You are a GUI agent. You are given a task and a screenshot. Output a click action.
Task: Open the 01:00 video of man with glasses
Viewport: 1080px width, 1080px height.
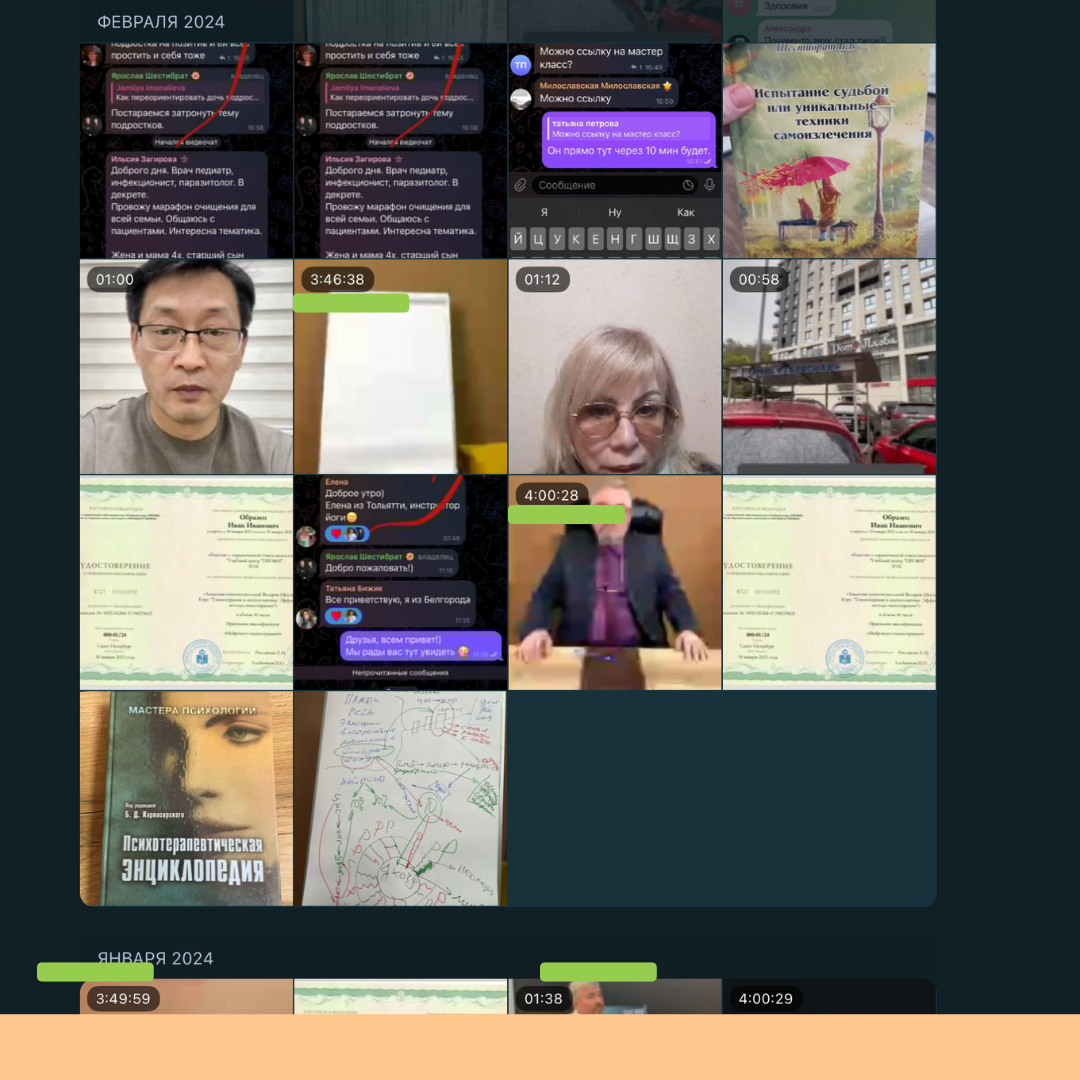[186, 366]
